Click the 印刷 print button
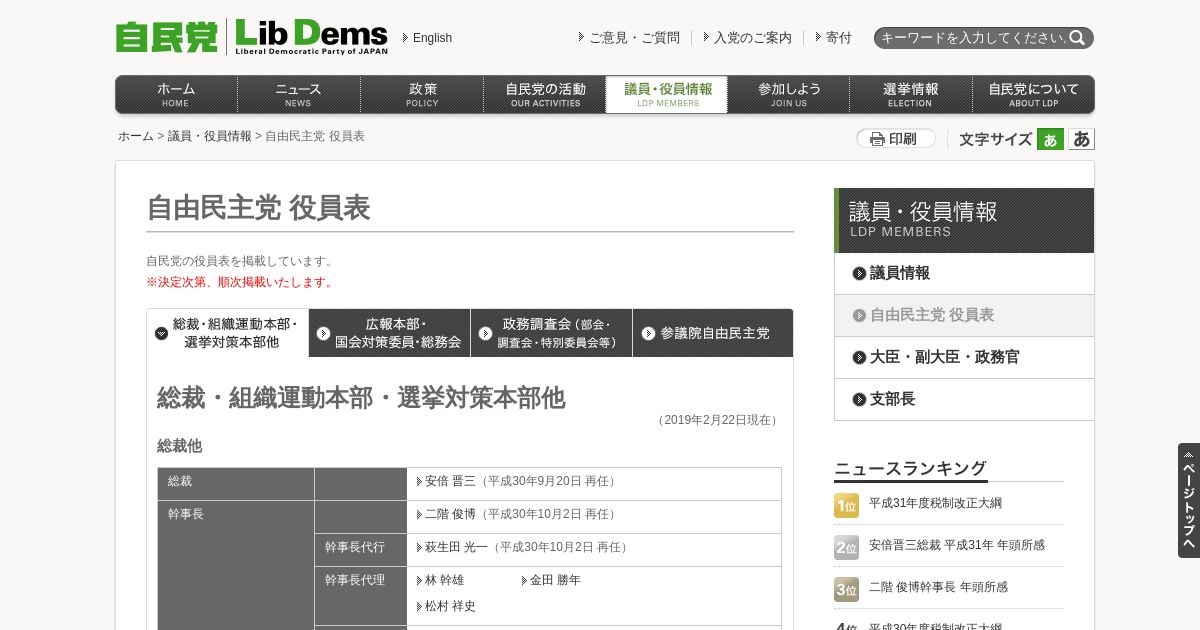Viewport: 1200px width, 630px height. pyautogui.click(x=896, y=139)
